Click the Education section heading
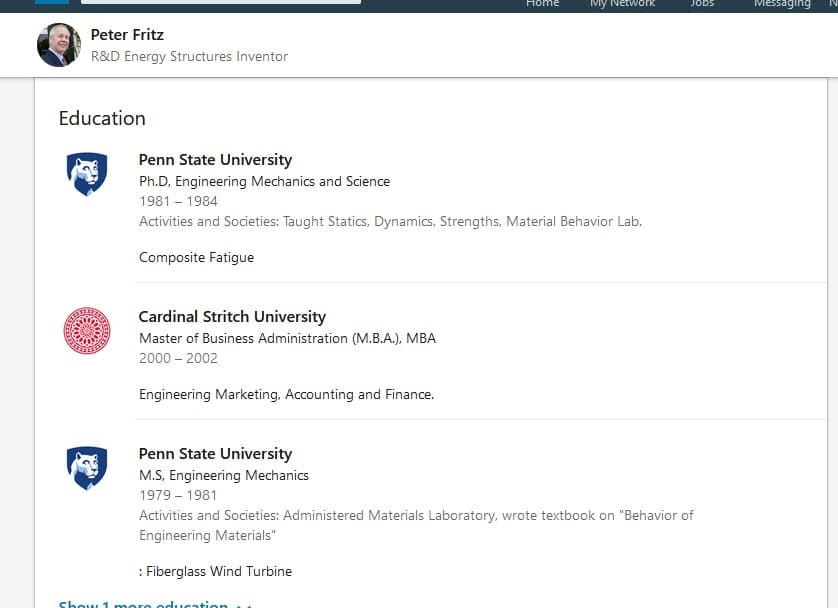Viewport: 838px width, 608px height. pyautogui.click(x=102, y=119)
